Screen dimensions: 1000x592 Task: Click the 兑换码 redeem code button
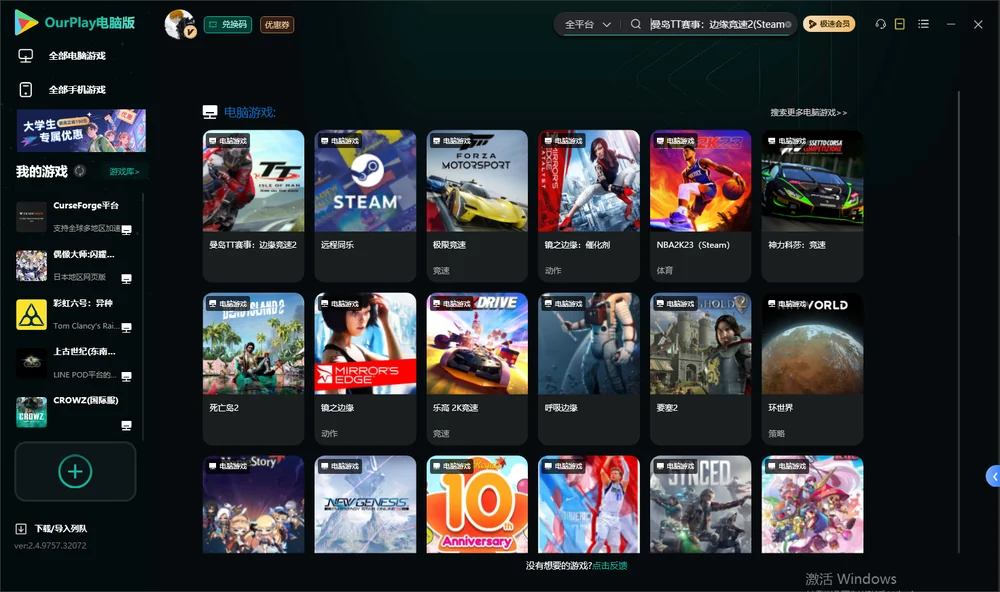pos(228,25)
